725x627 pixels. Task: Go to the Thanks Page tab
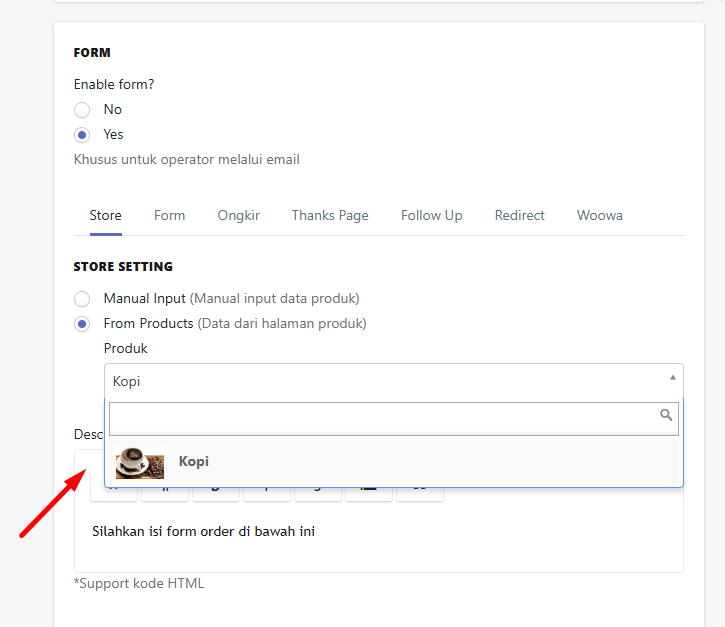(330, 215)
